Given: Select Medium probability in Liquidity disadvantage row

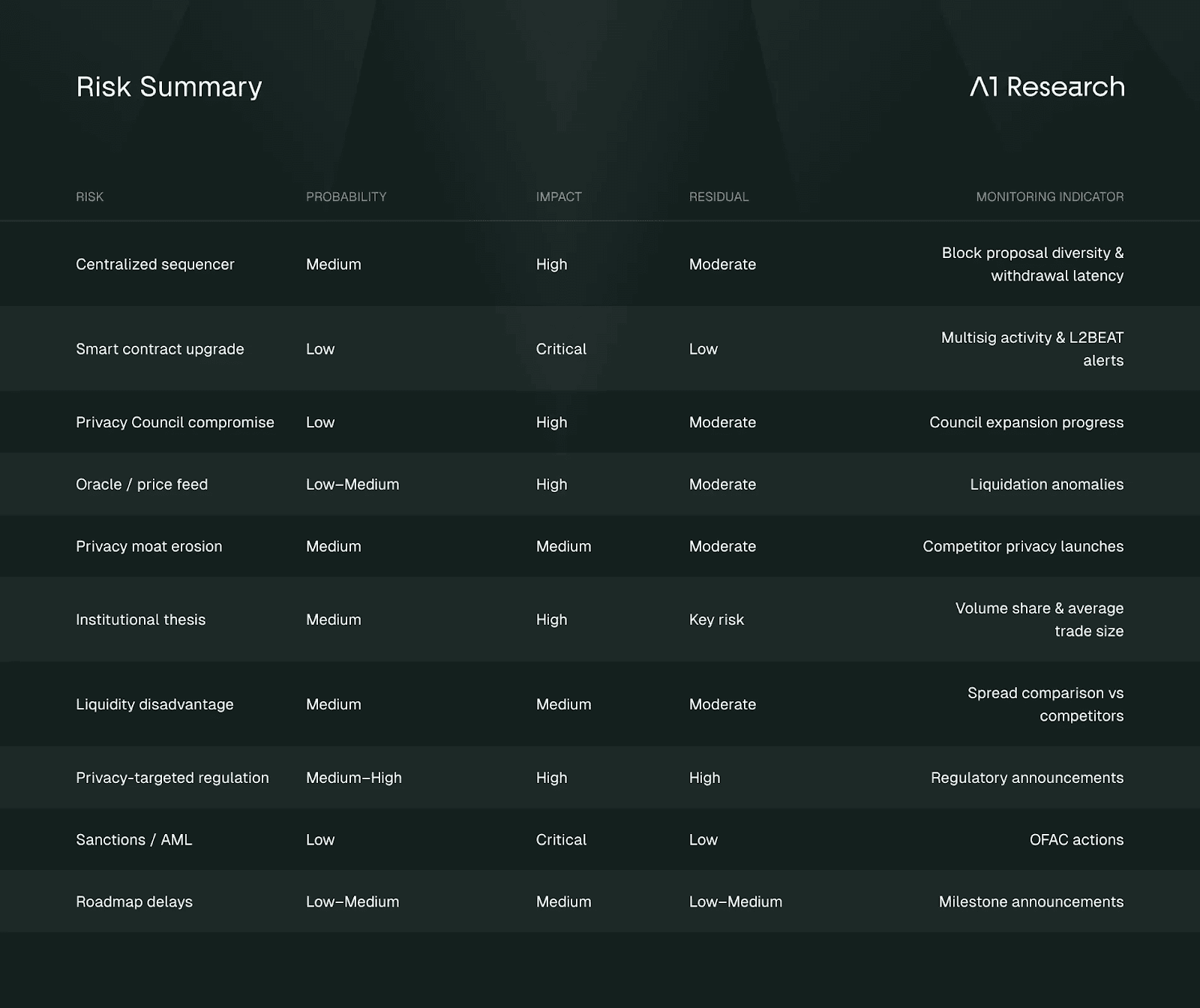Looking at the screenshot, I should tap(334, 704).
